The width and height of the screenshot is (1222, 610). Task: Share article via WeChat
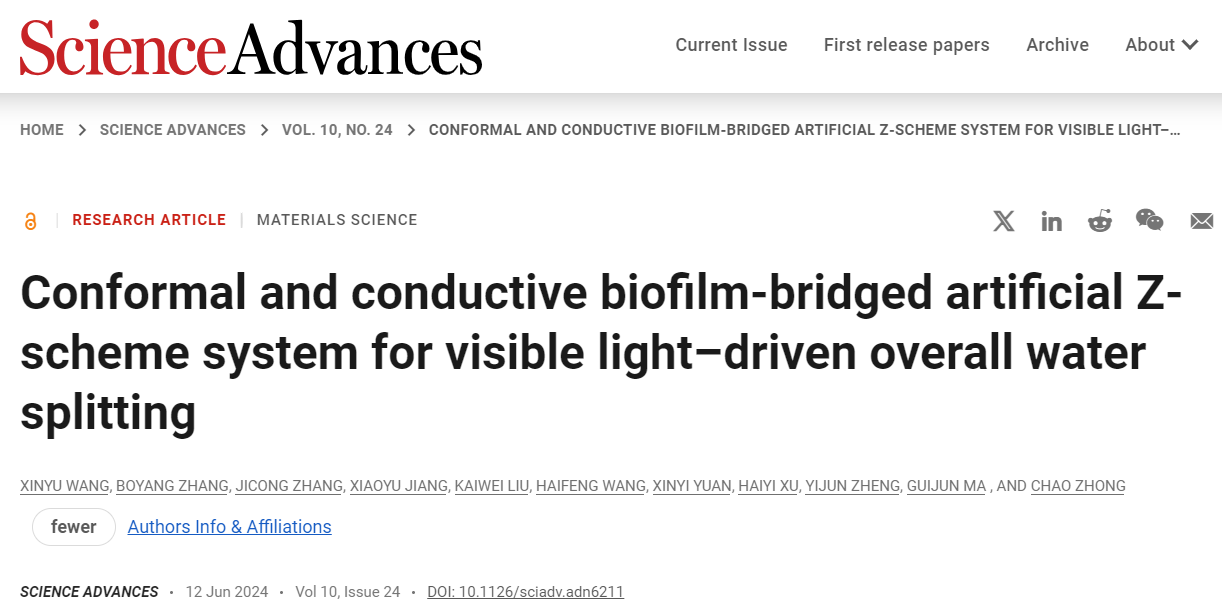point(1149,220)
